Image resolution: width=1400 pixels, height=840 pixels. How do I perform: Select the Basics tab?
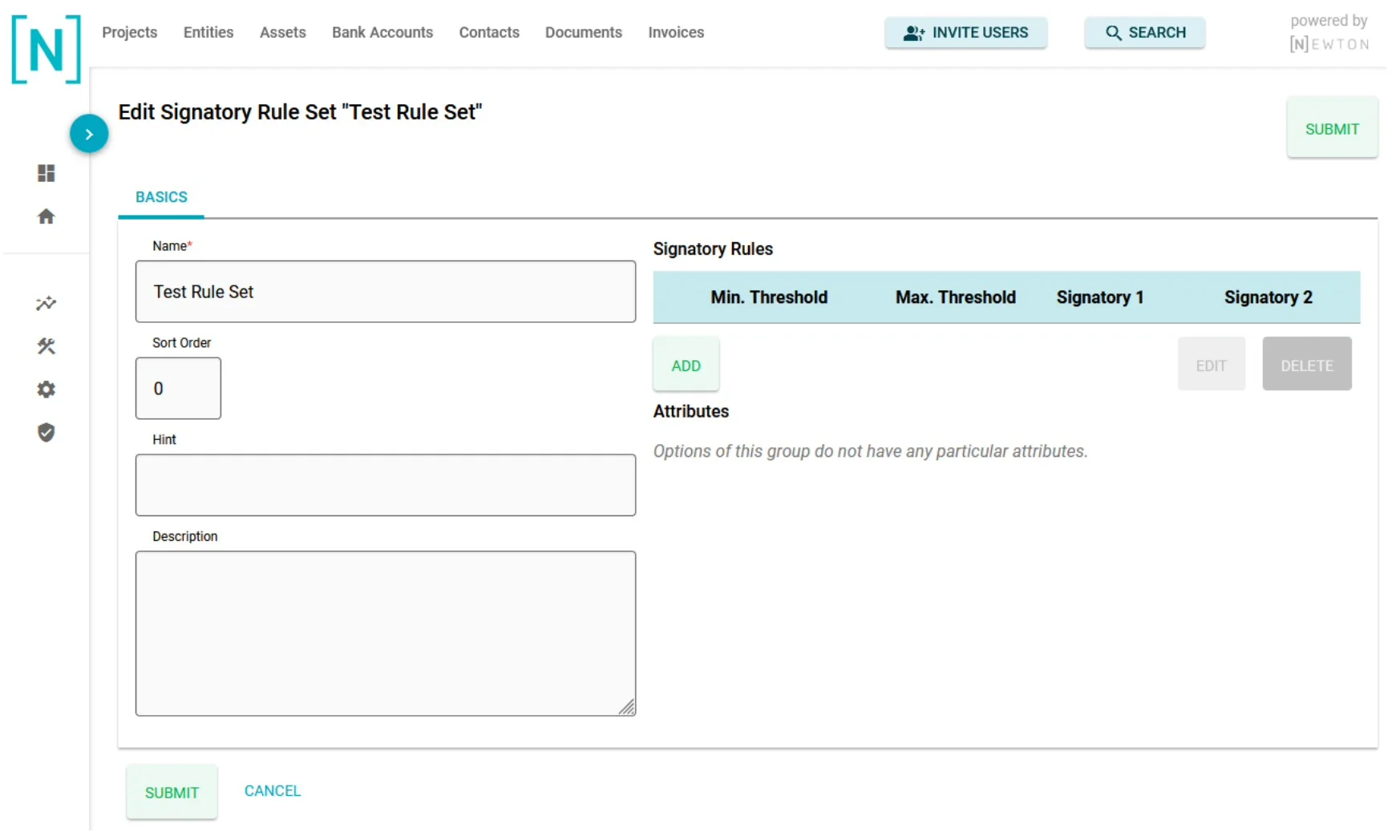161,197
